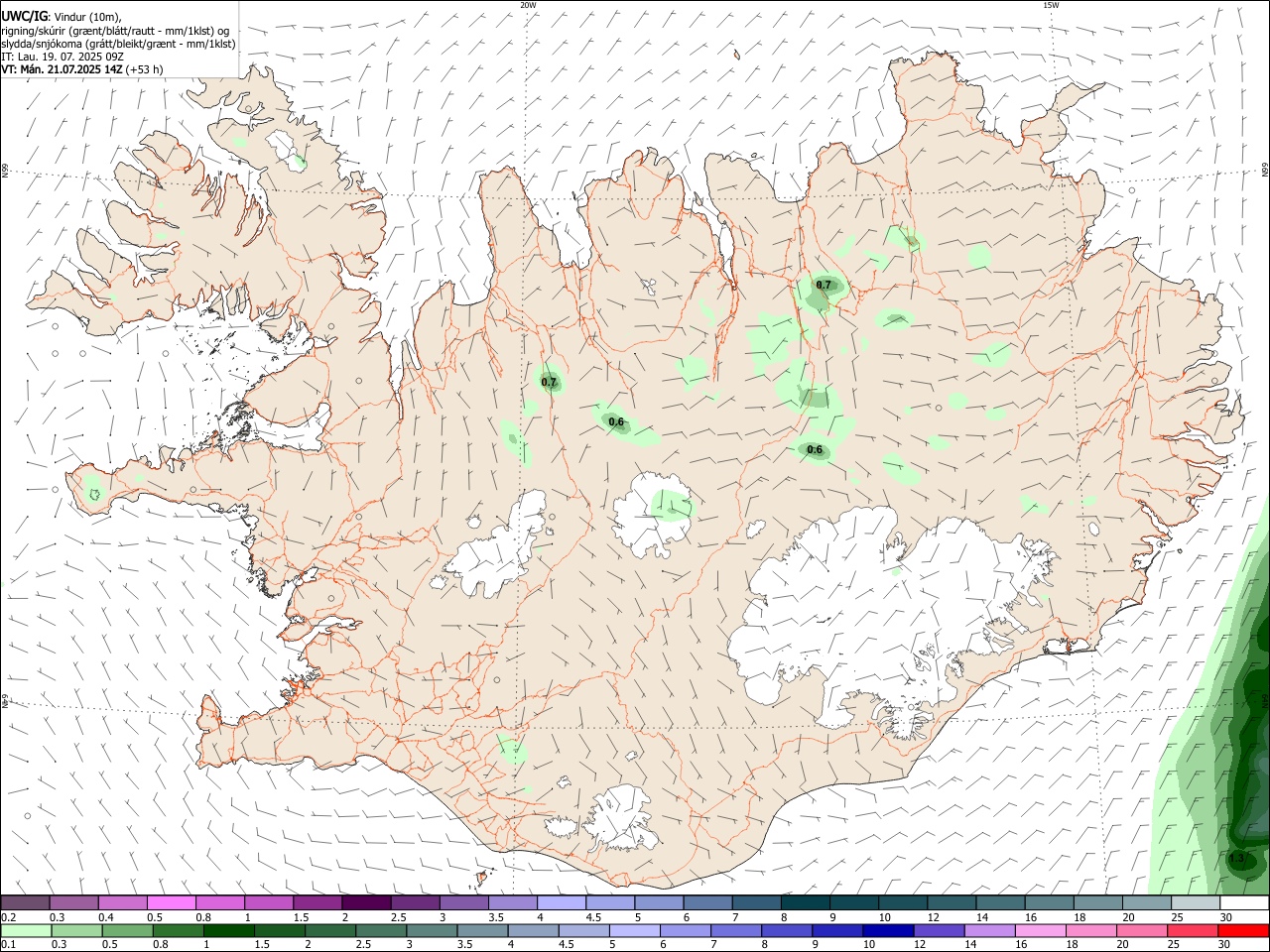Click the 0.6 label north of the large glacier
This screenshot has height=952, width=1270.
[x=815, y=450]
